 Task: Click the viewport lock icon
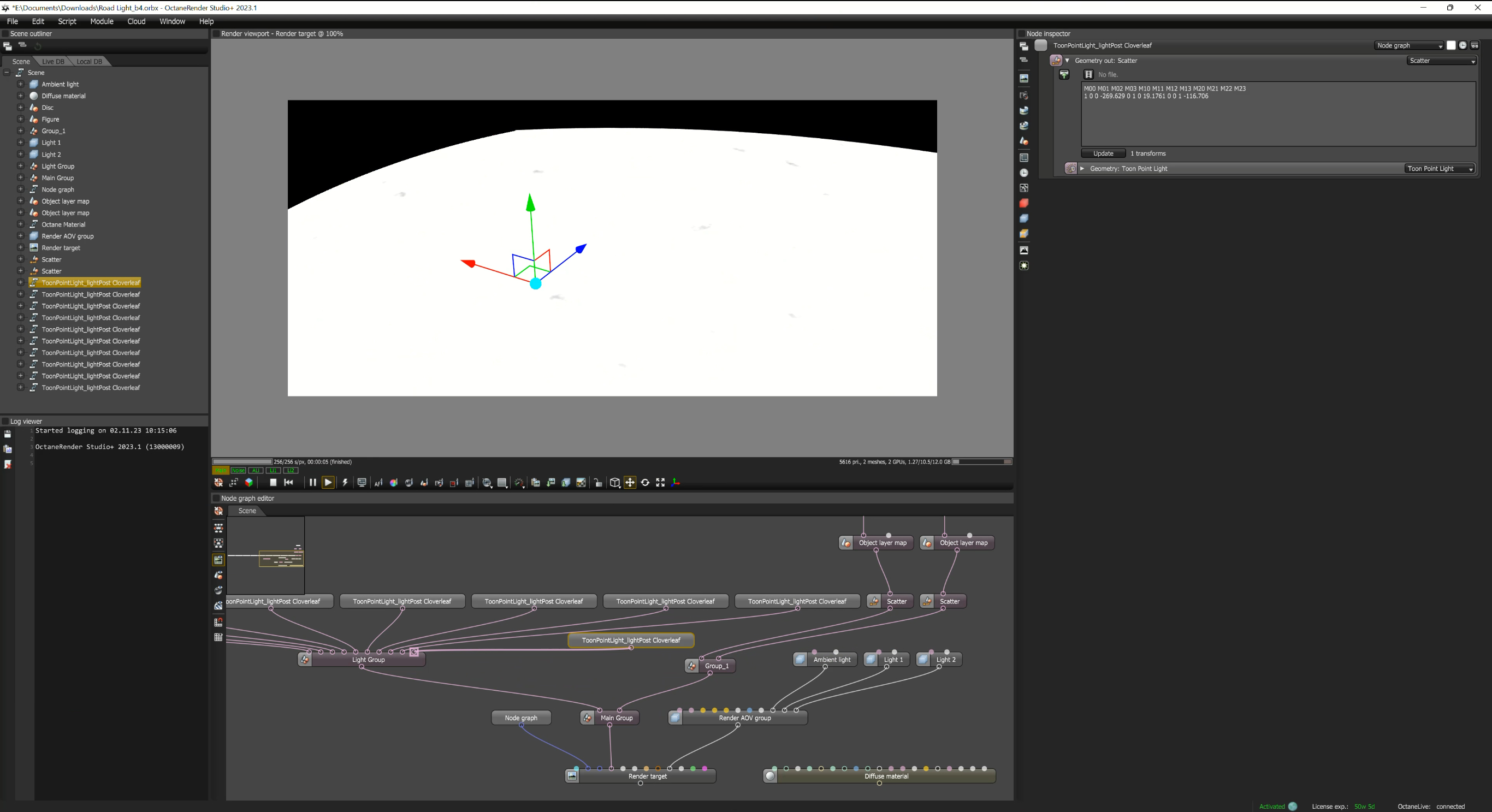click(x=599, y=483)
